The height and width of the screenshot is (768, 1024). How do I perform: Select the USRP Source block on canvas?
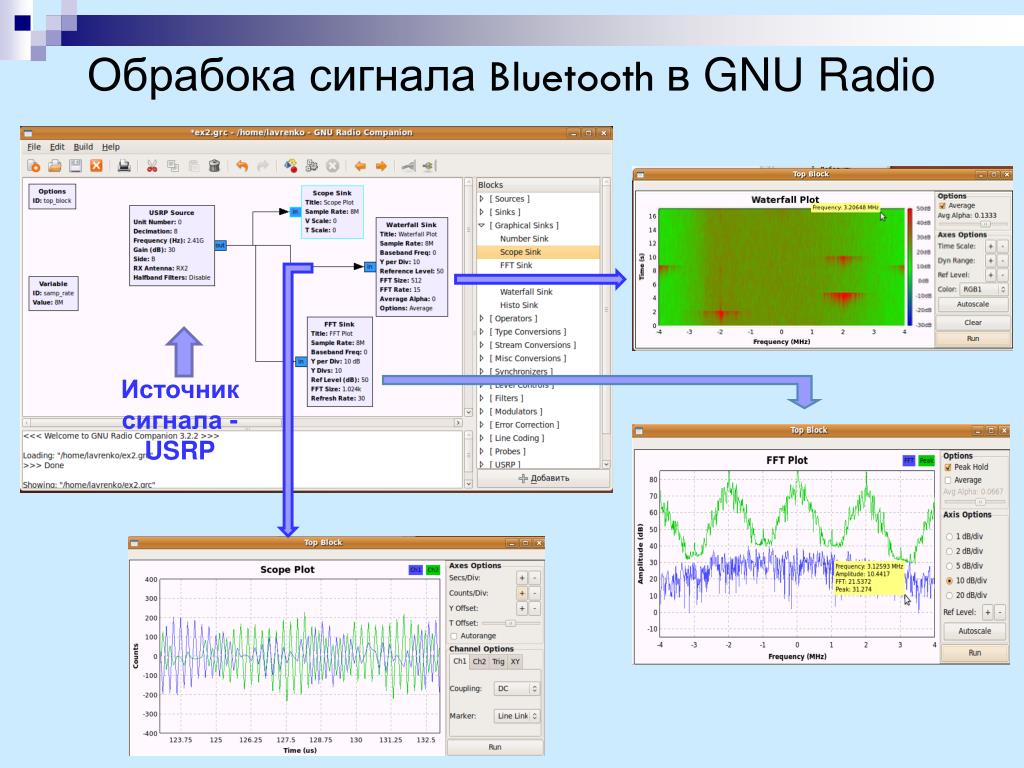coord(172,245)
